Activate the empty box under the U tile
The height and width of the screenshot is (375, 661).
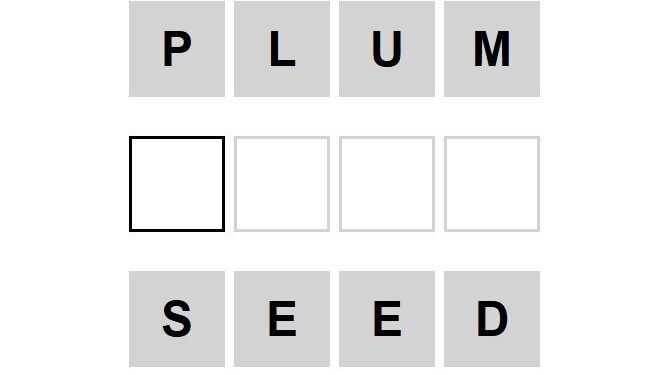click(x=387, y=184)
